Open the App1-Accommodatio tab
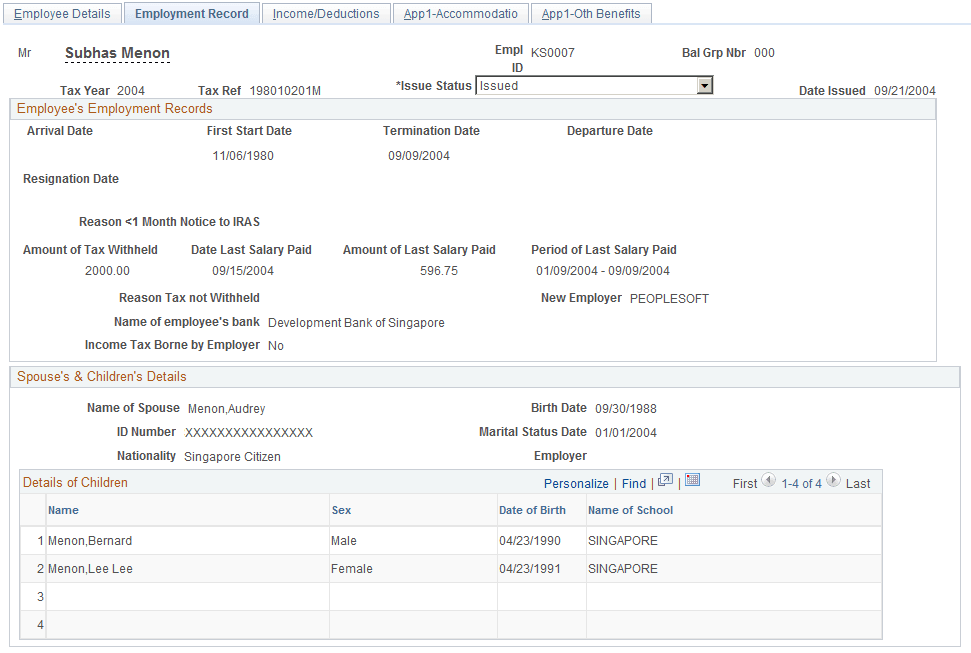 (x=460, y=13)
